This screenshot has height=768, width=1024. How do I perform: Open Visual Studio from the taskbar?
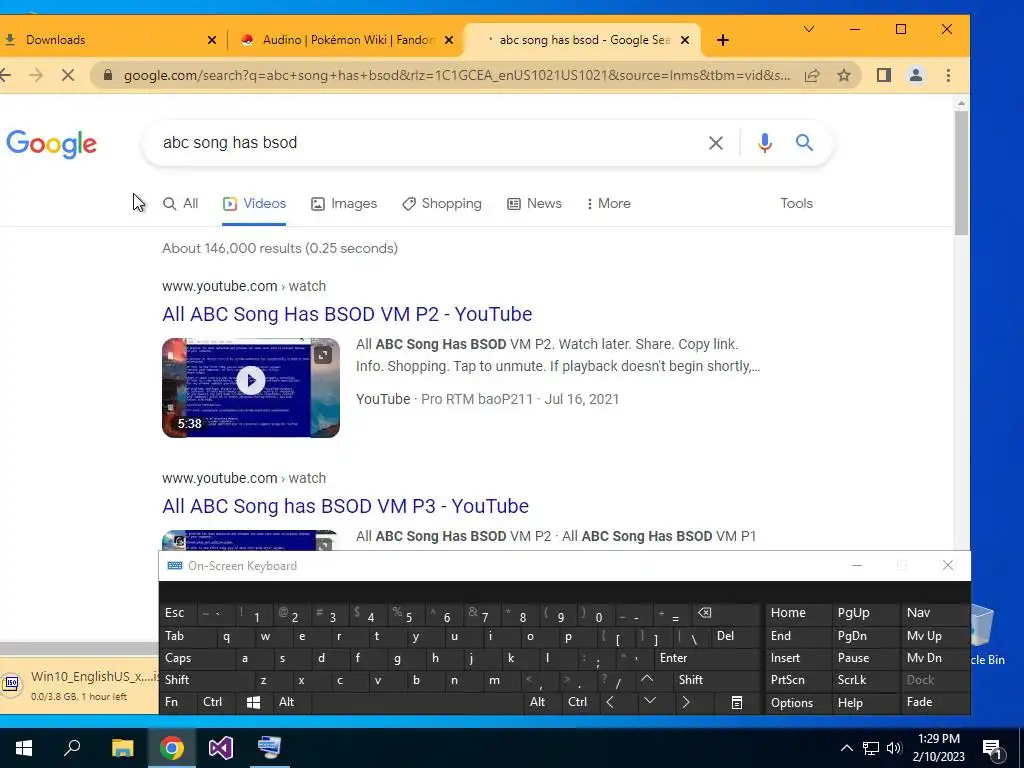pyautogui.click(x=221, y=748)
